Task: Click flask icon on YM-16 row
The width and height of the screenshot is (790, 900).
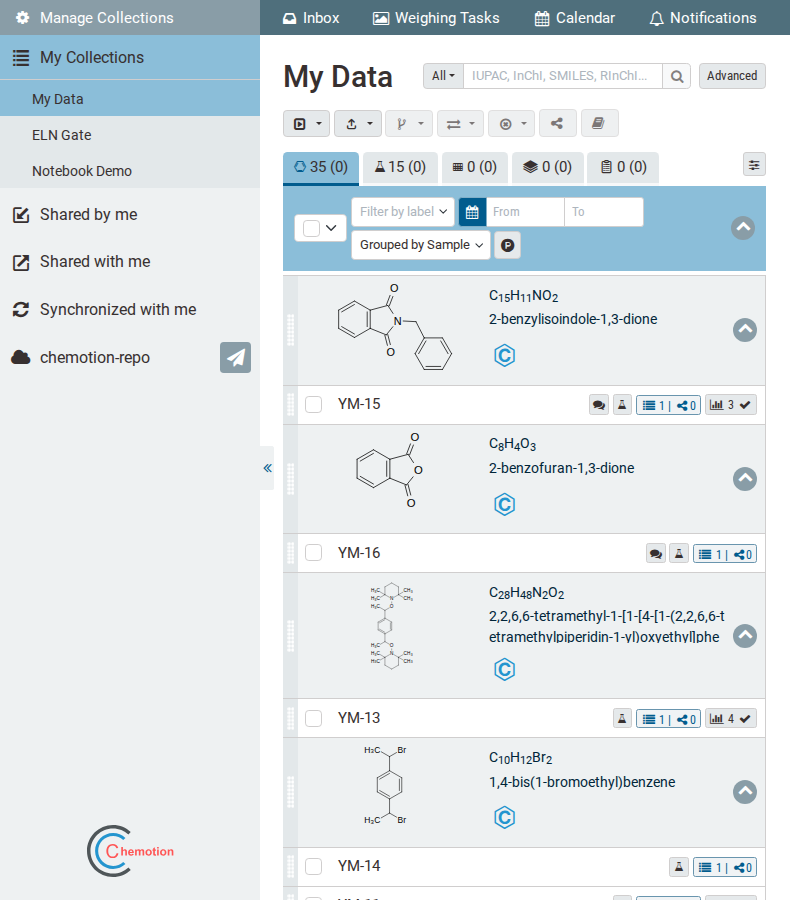Action: [679, 554]
